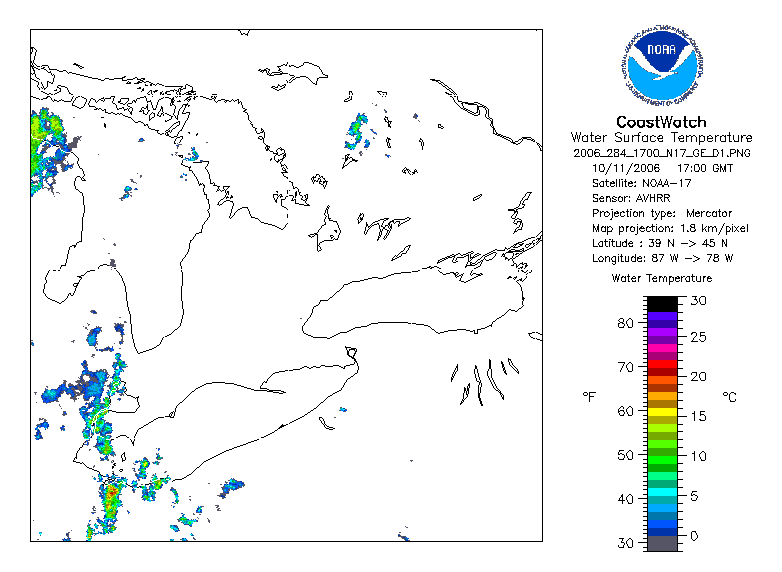Click the 20 Celsius tick label
Screen dimensions: 782x572
pos(698,377)
